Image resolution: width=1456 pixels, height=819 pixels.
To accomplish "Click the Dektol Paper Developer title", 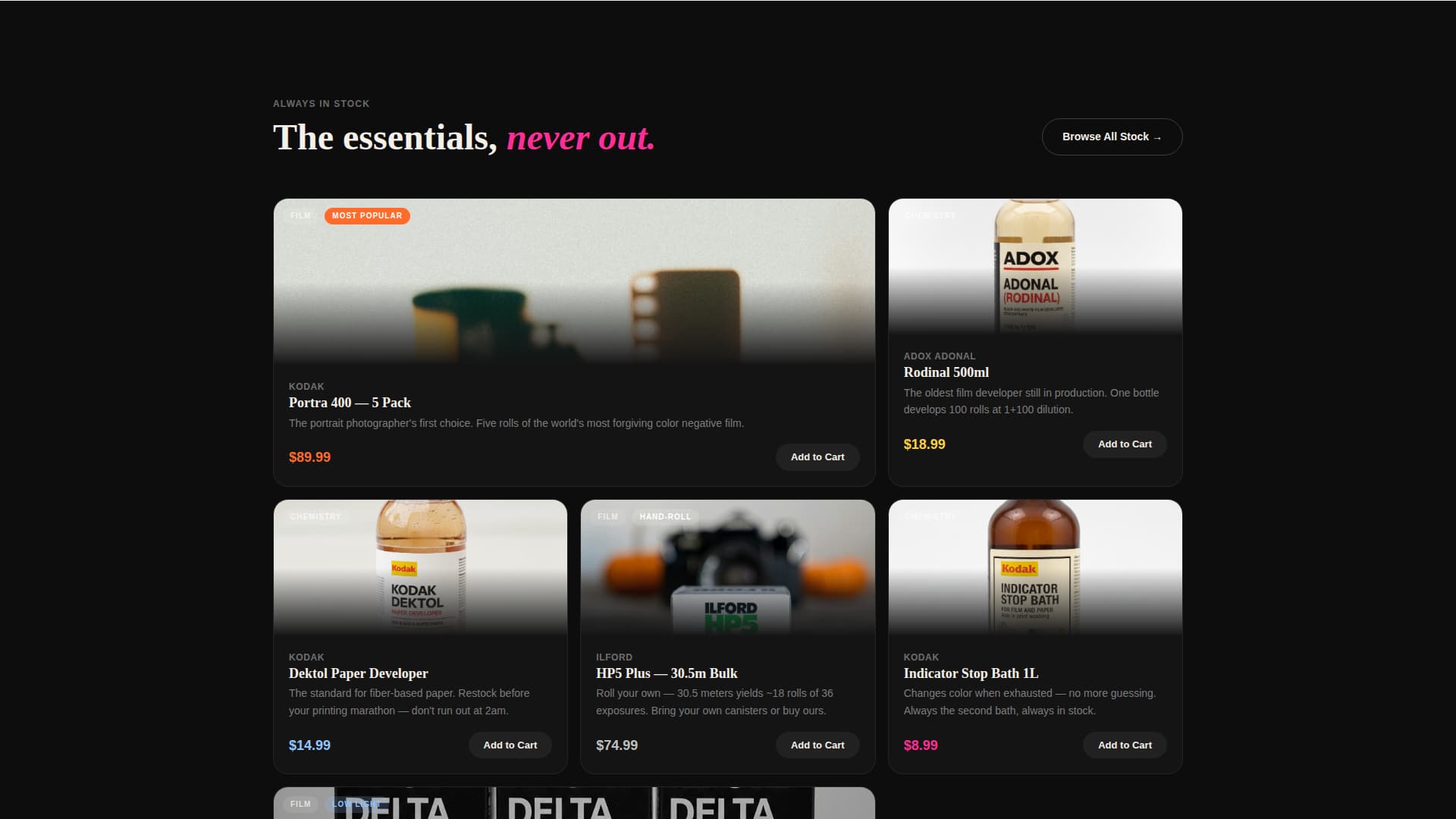I will click(358, 673).
